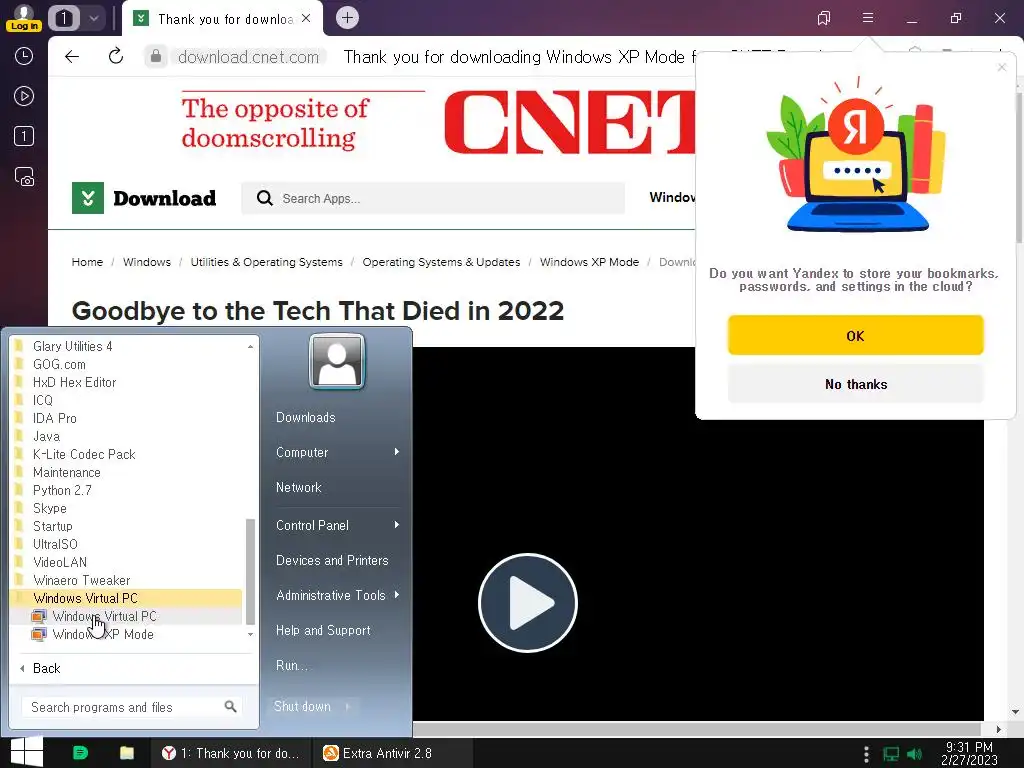Screen dimensions: 1024x768
Task: Click the play icon in browser sidebar
Action: (x=24, y=97)
